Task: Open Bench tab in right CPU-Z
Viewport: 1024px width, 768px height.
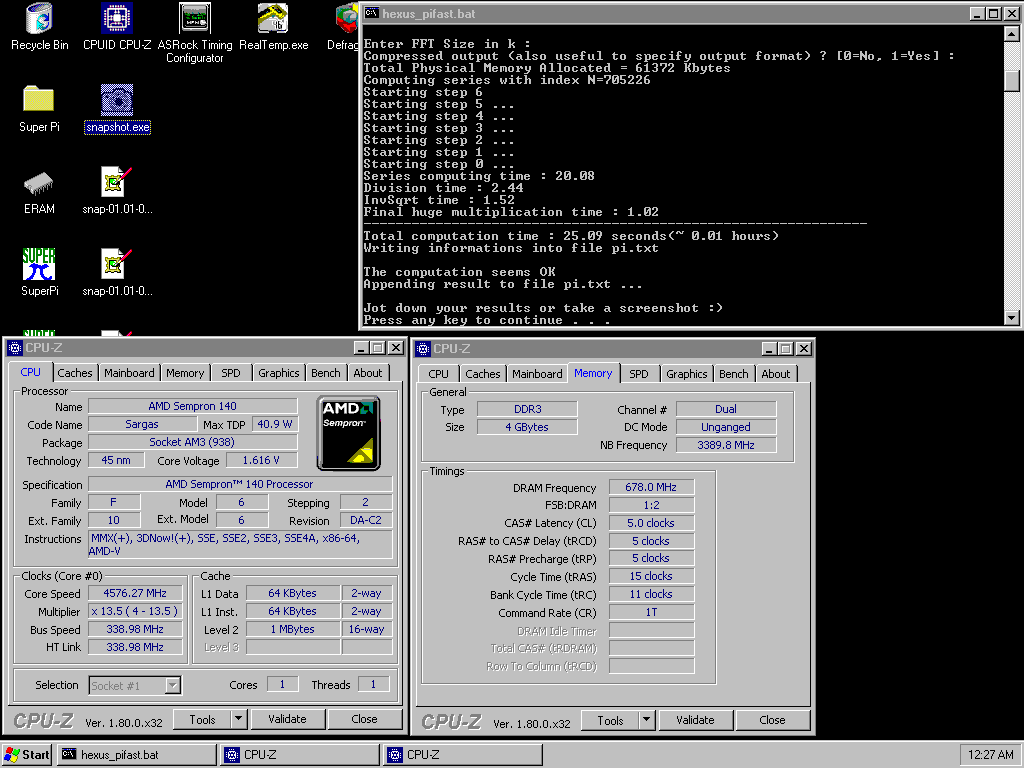Action: 733,374
